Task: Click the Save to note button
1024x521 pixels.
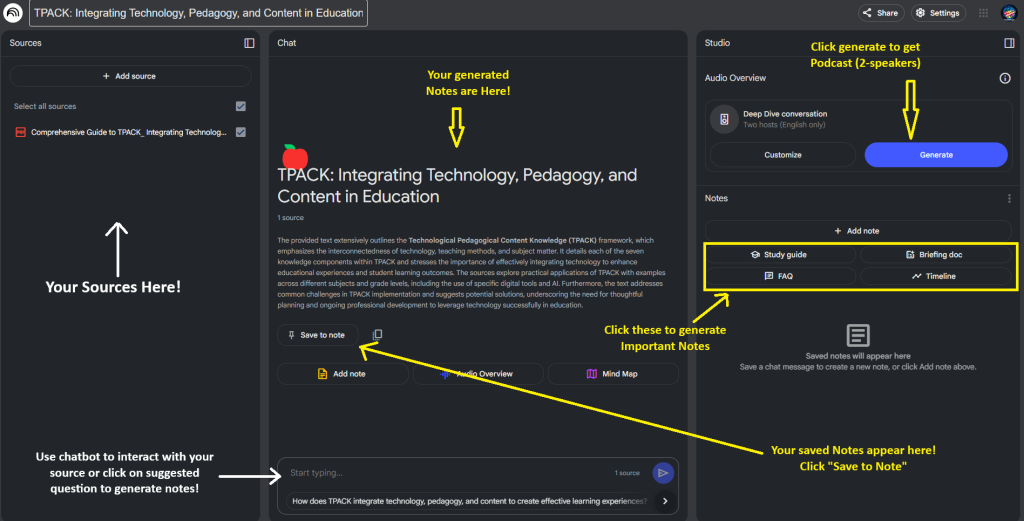Action: [x=316, y=335]
